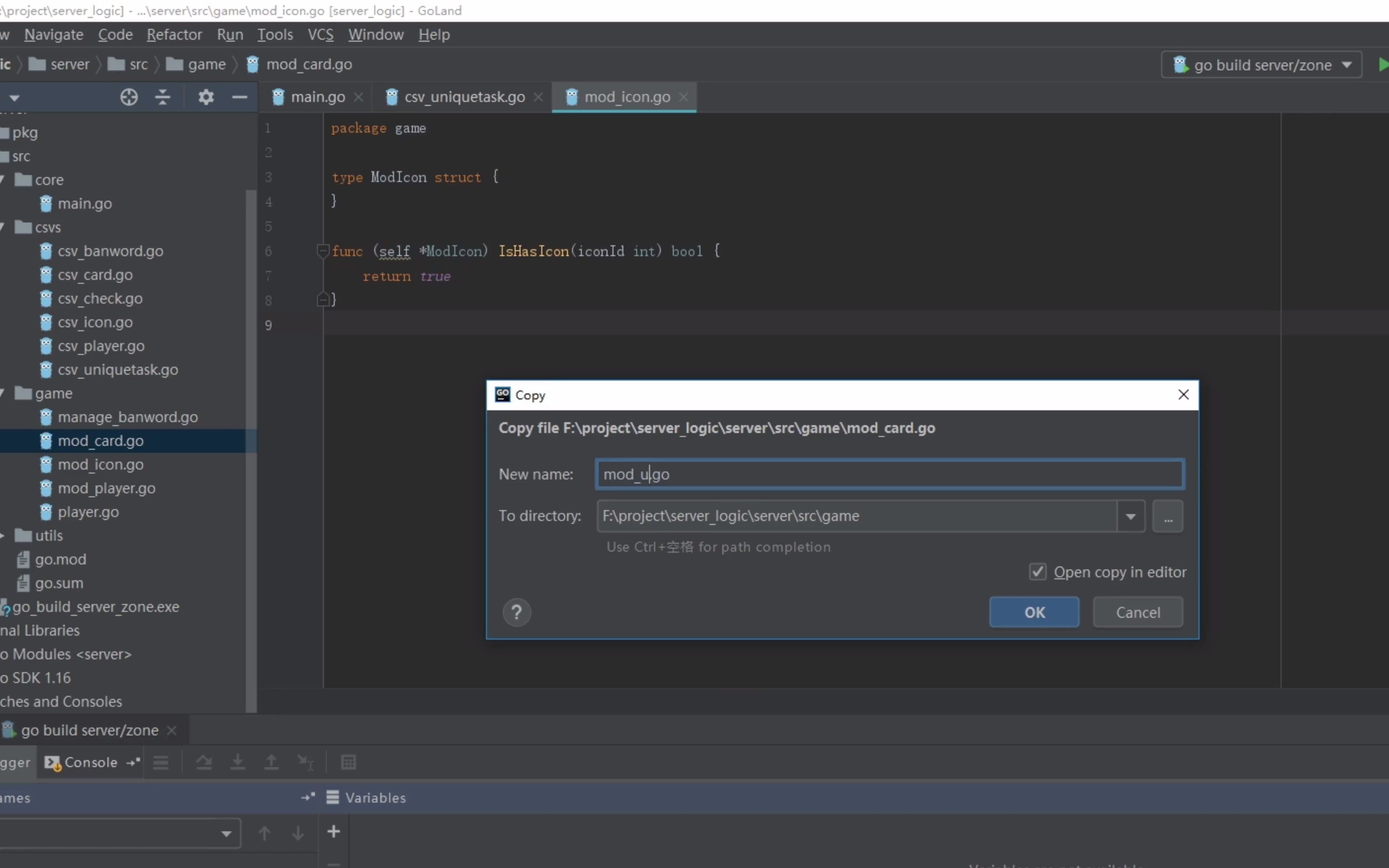Open project panel settings gear
Screen dimensions: 1389x868
click(x=206, y=97)
